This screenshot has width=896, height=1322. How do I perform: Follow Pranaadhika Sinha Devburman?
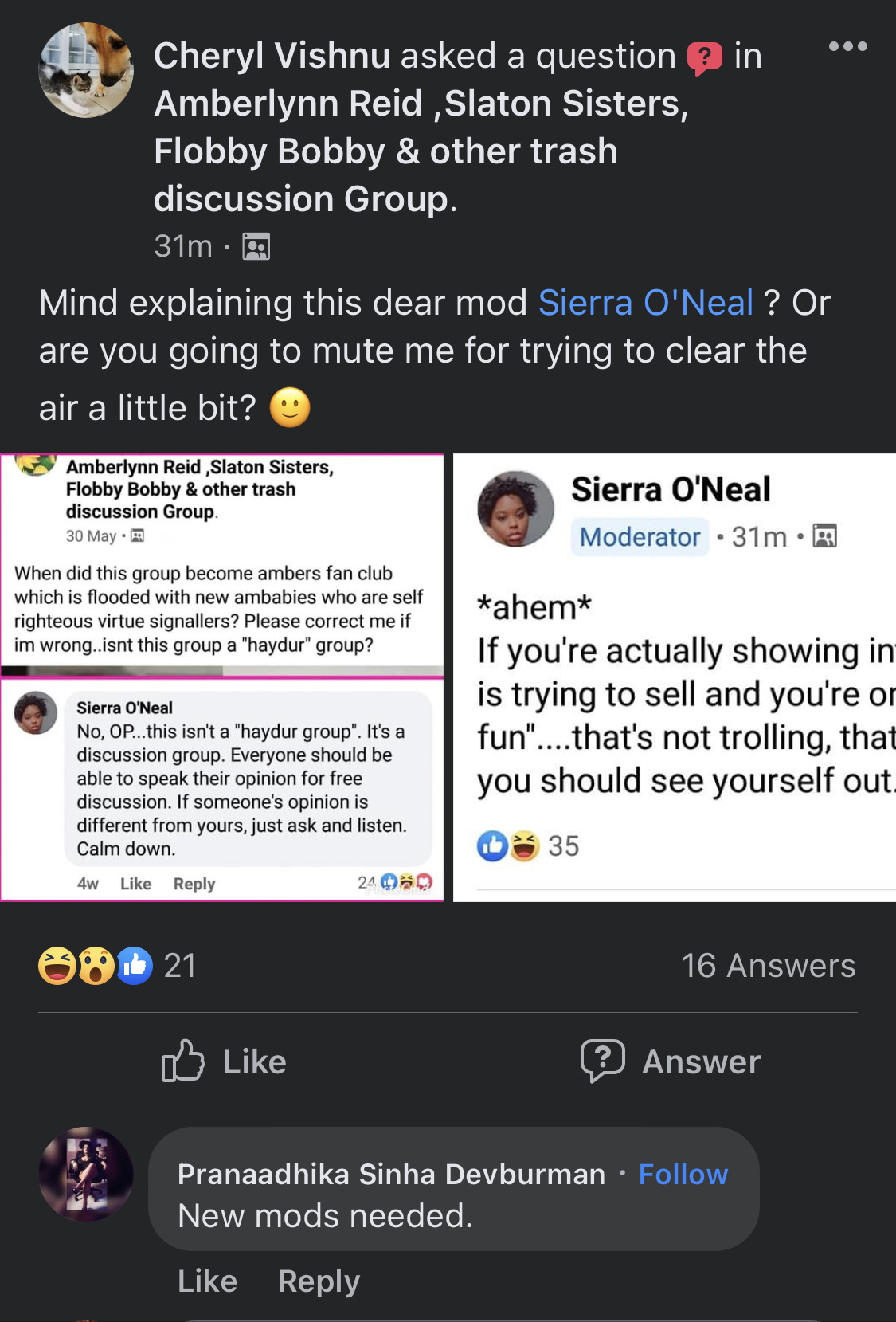coord(683,1174)
